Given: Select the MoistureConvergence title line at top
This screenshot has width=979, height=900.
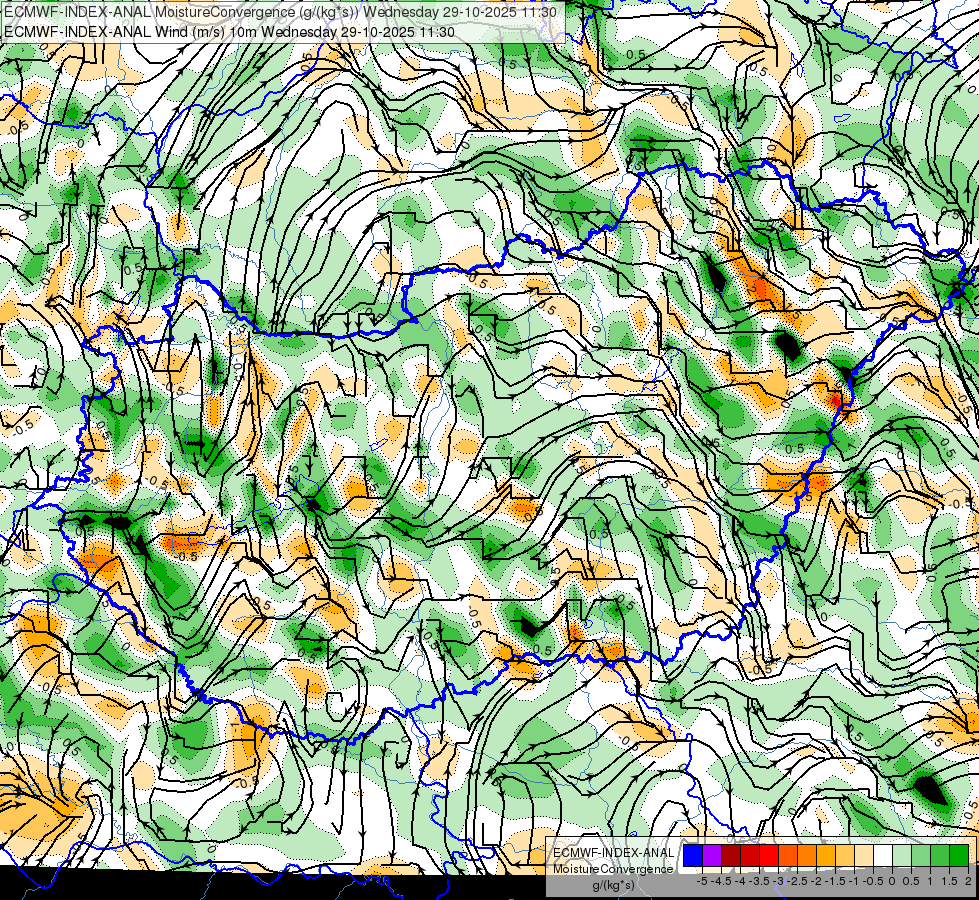Looking at the screenshot, I should tap(280, 11).
